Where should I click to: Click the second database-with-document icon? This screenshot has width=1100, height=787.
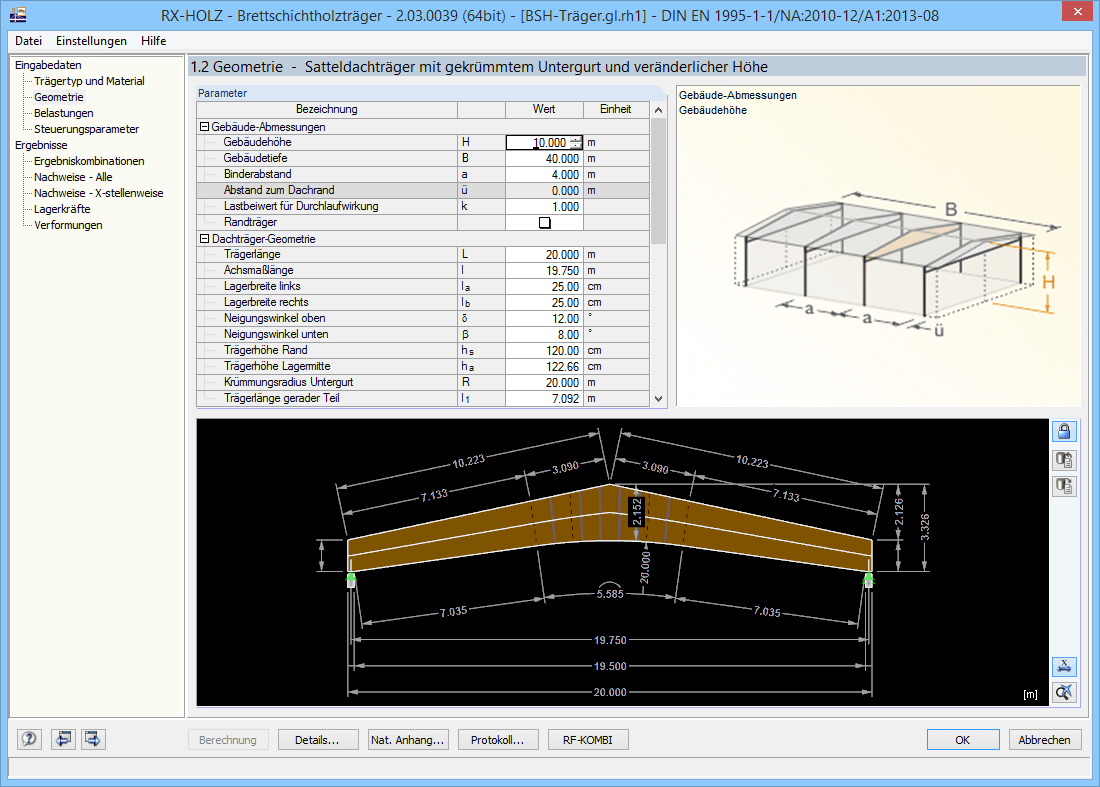point(1064,485)
